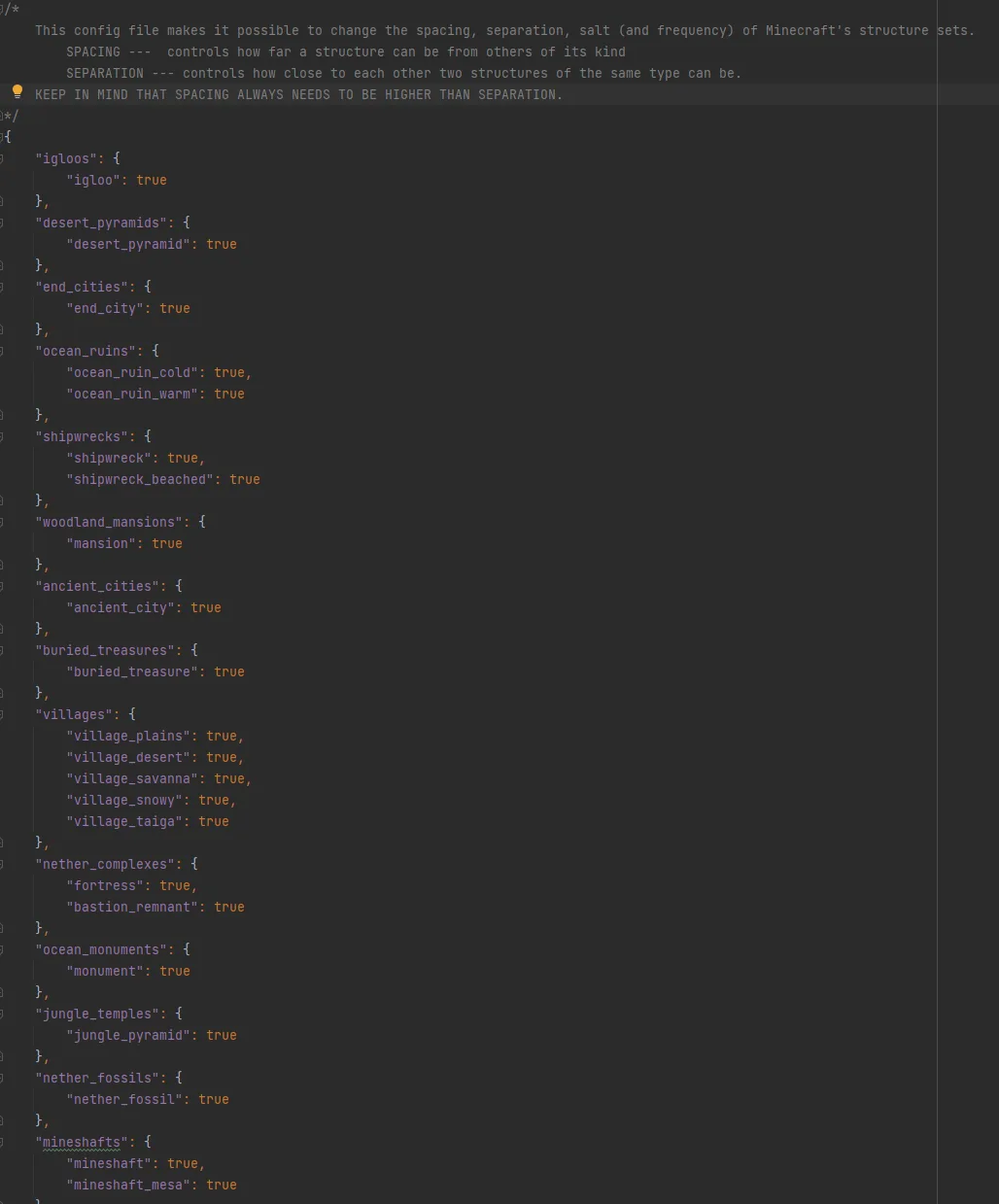Collapse the "nether_complexes" block fold marker
This screenshot has height=1204, width=999.
2,864
